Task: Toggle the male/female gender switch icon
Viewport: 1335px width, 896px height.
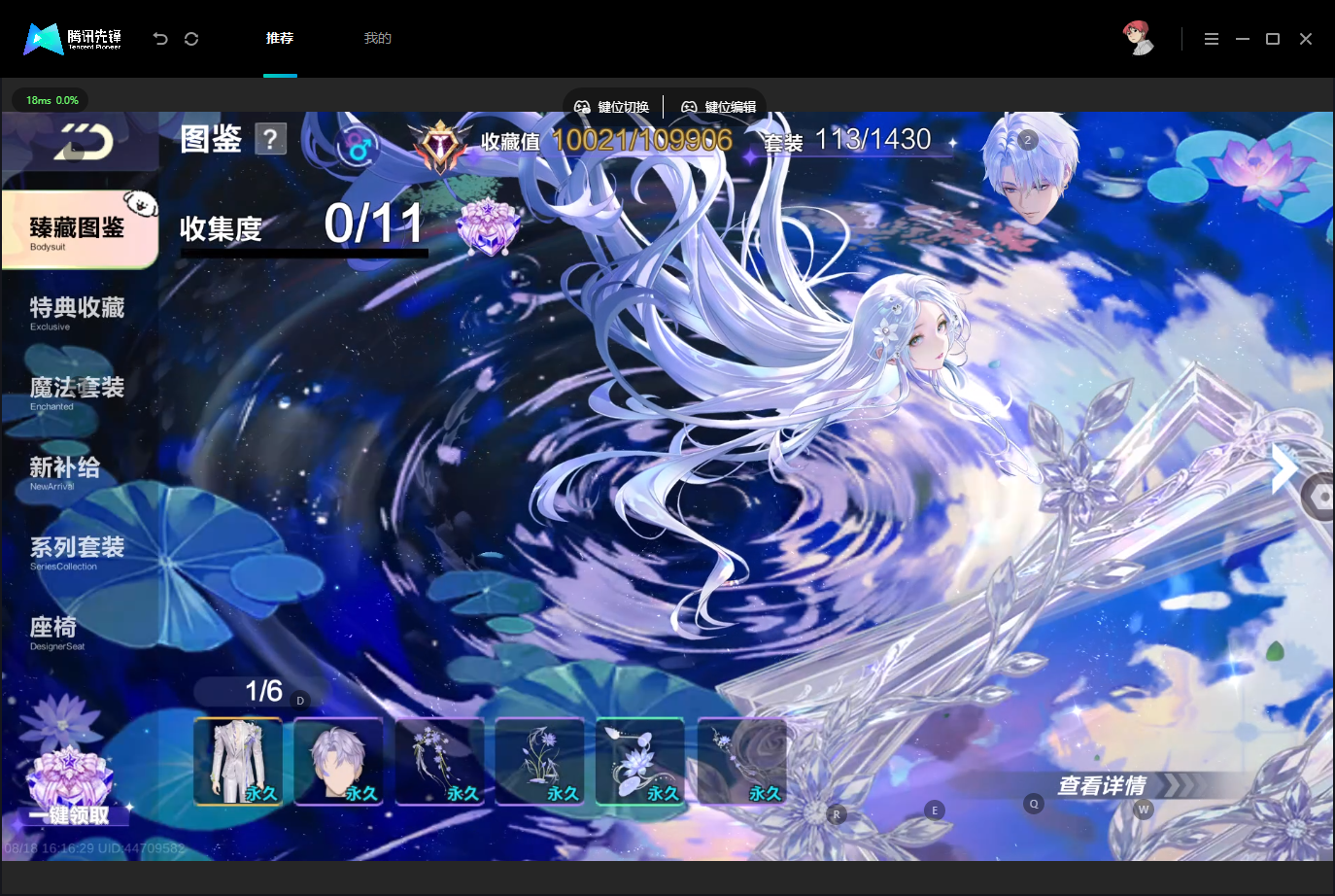Action: (x=359, y=148)
